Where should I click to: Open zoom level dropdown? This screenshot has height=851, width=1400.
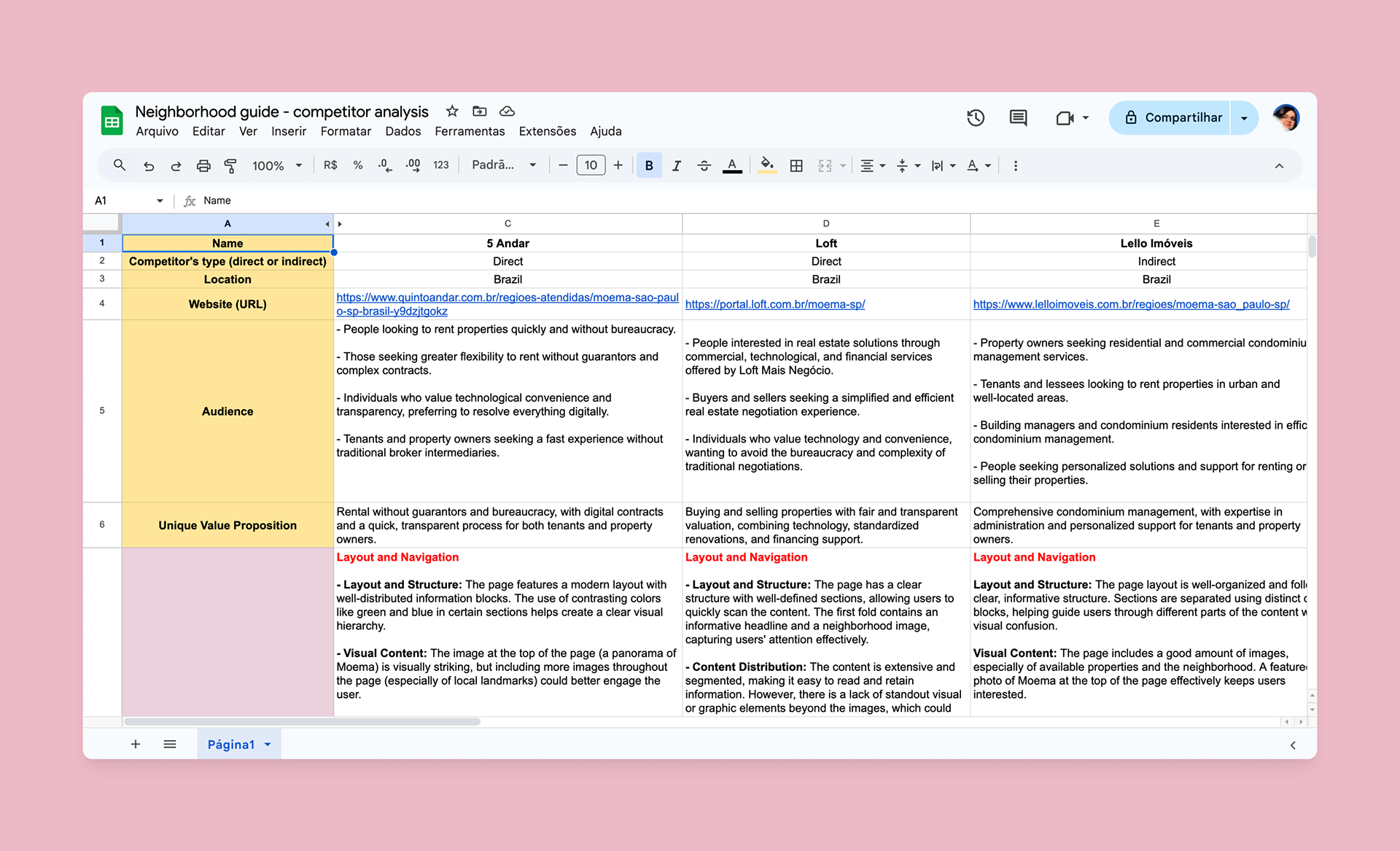pyautogui.click(x=277, y=166)
